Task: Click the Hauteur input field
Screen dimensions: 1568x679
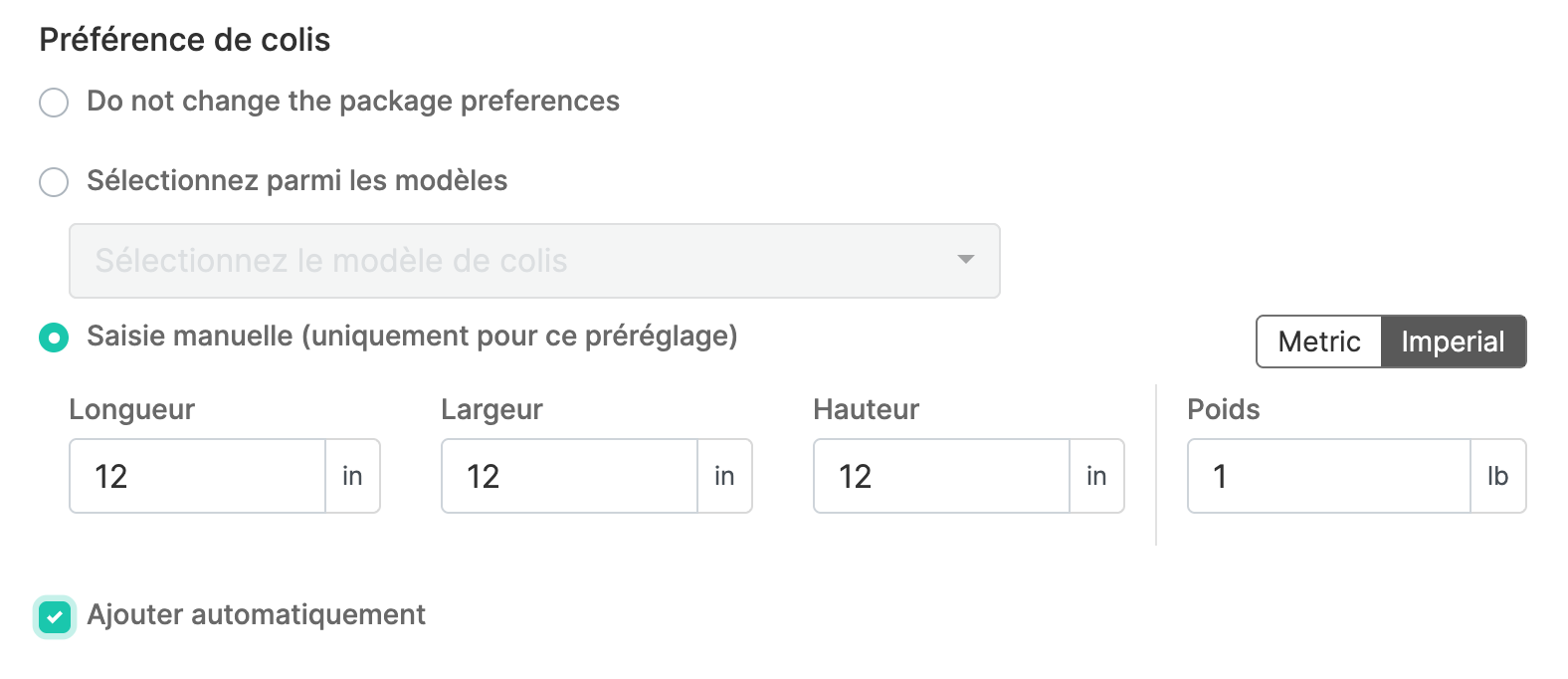Action: click(x=941, y=476)
